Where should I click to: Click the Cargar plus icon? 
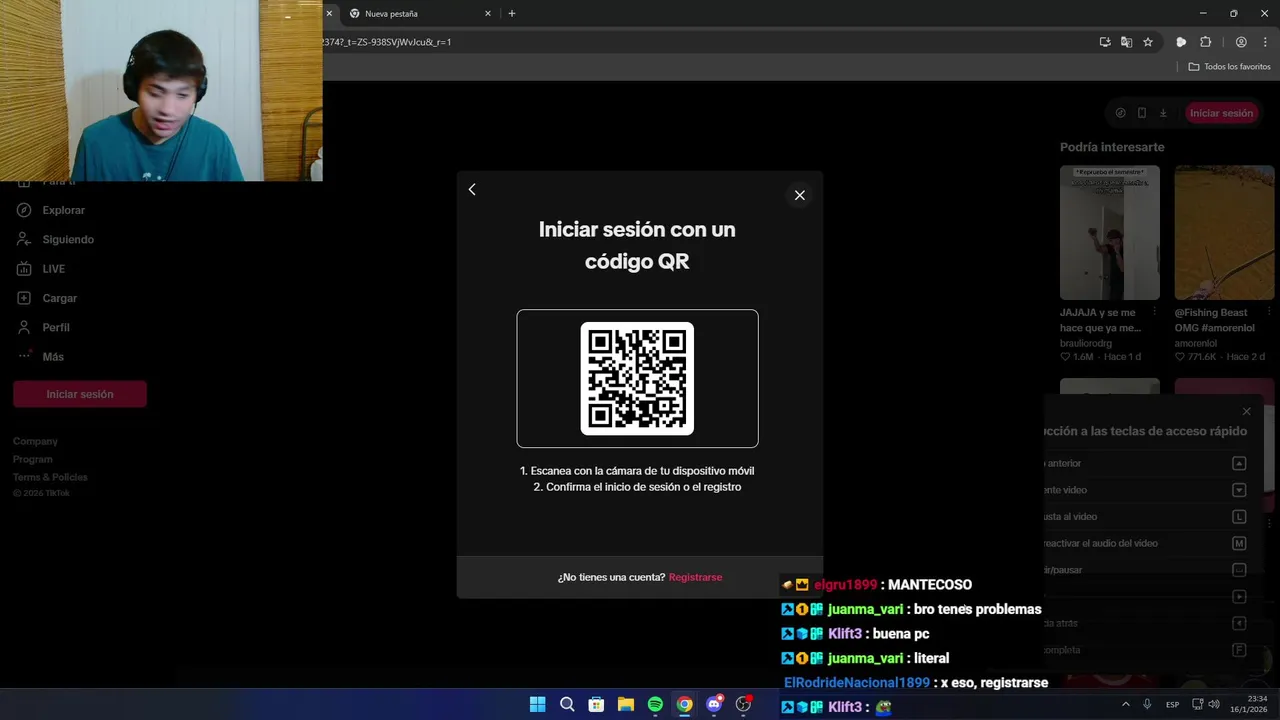coord(24,298)
